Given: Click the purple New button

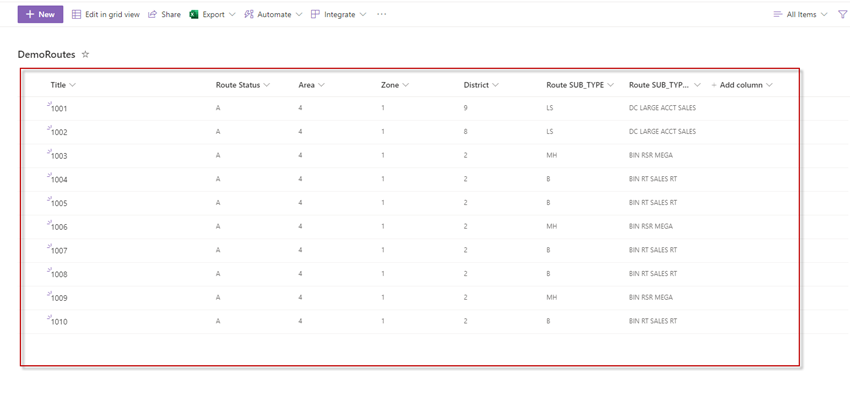Looking at the screenshot, I should (40, 15).
